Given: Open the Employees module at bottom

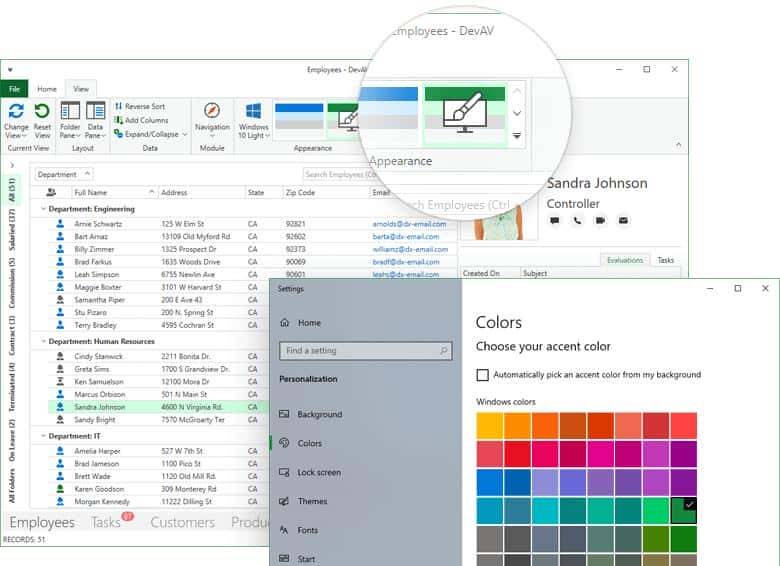Looking at the screenshot, I should pyautogui.click(x=42, y=522).
